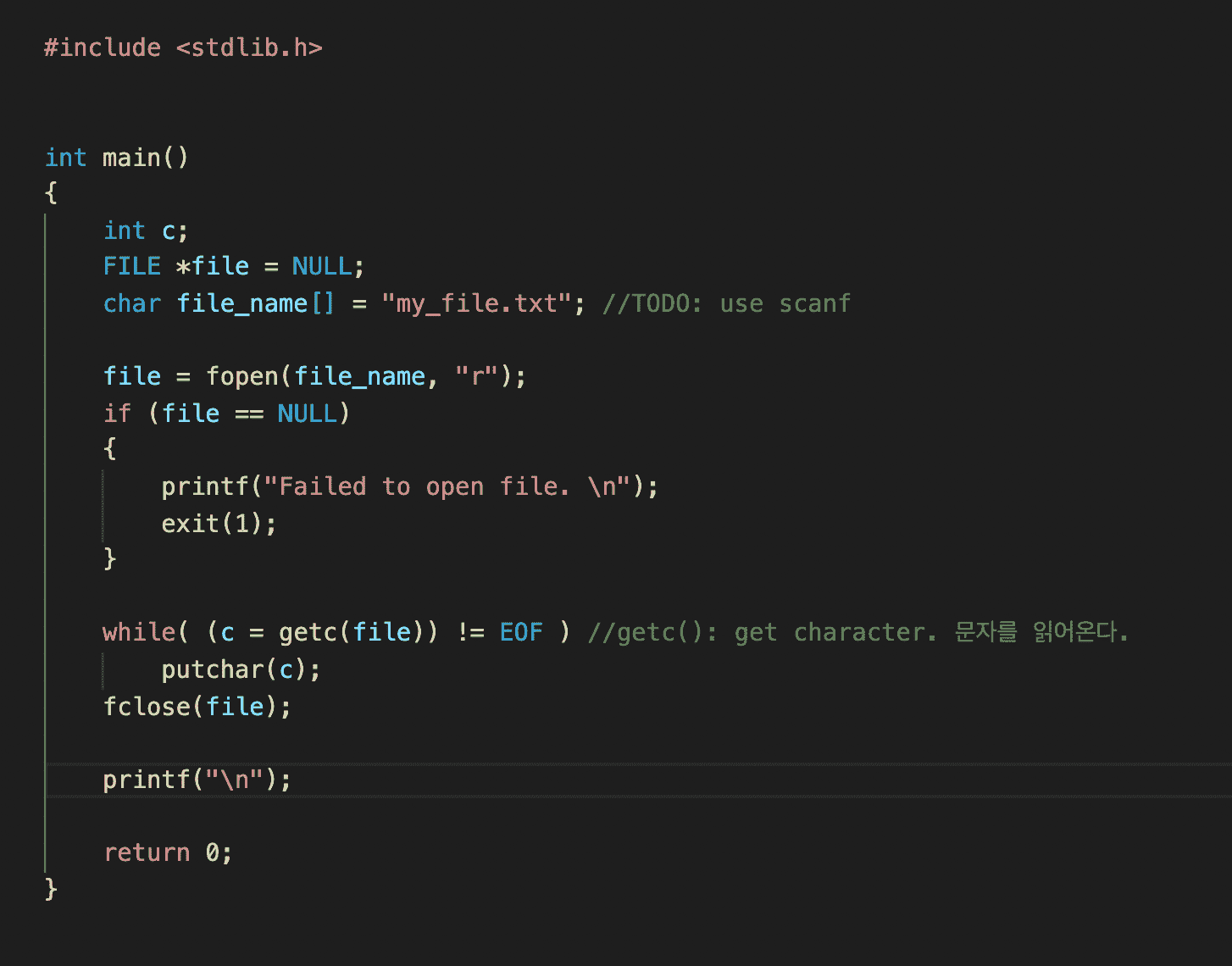Image resolution: width=1232 pixels, height=966 pixels.
Task: Click the return 0 statement
Action: point(168,852)
